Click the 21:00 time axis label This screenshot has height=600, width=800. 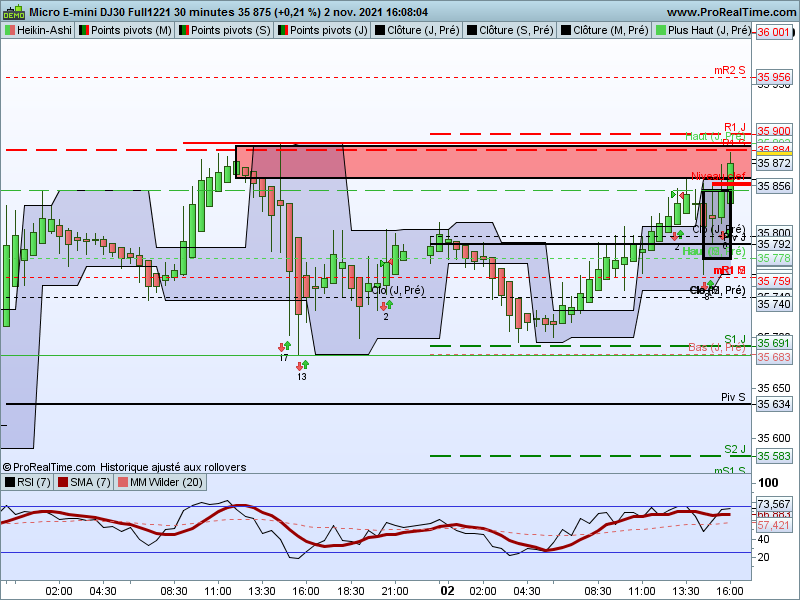click(395, 591)
